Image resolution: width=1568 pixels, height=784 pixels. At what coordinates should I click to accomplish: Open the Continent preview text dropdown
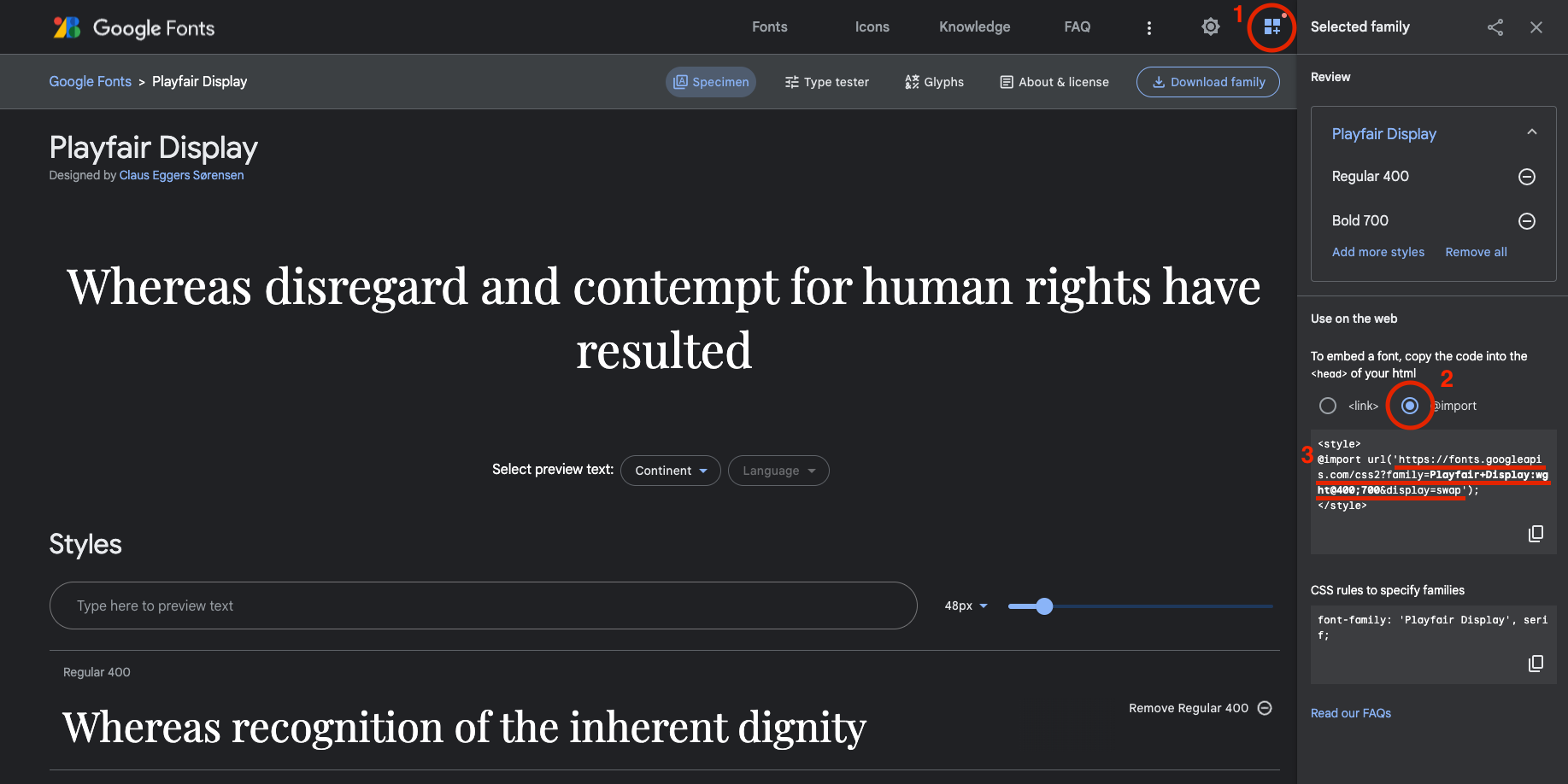(671, 471)
